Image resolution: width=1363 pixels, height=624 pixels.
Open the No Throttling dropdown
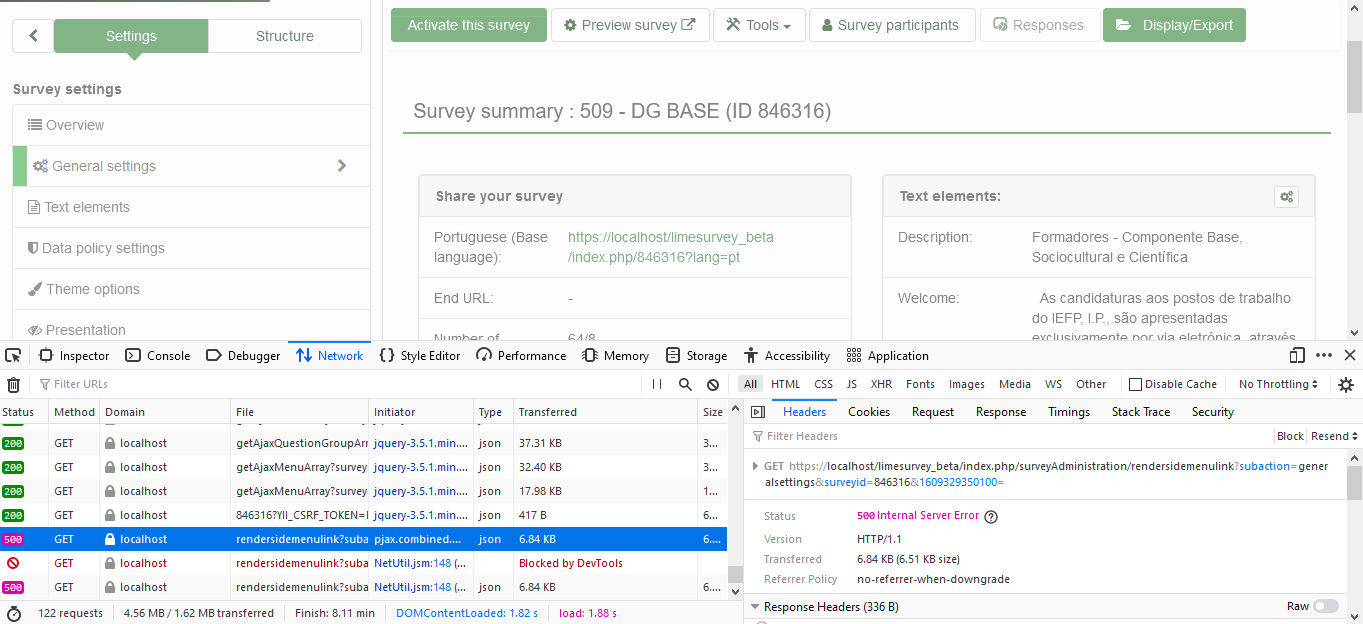click(x=1278, y=384)
